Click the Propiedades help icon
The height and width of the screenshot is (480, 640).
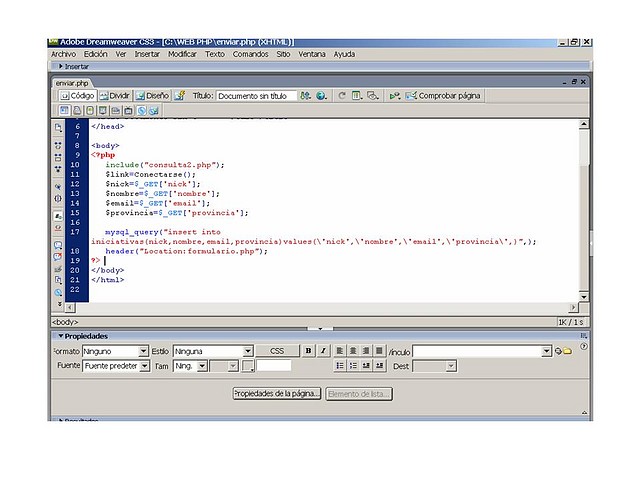[x=584, y=347]
